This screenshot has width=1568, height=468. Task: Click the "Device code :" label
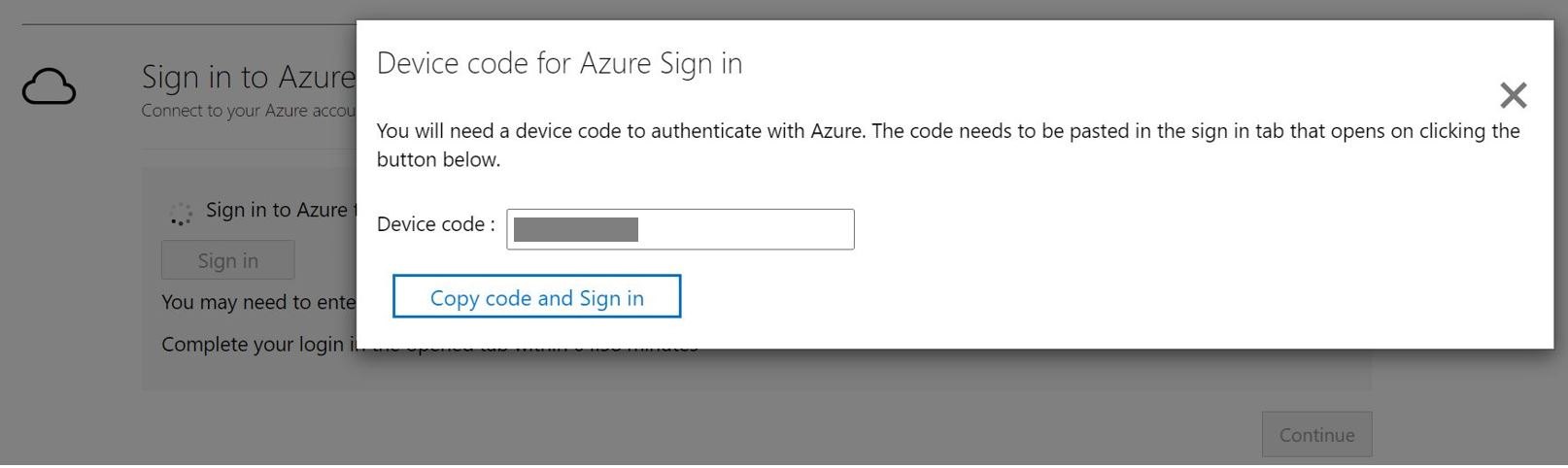(x=435, y=224)
